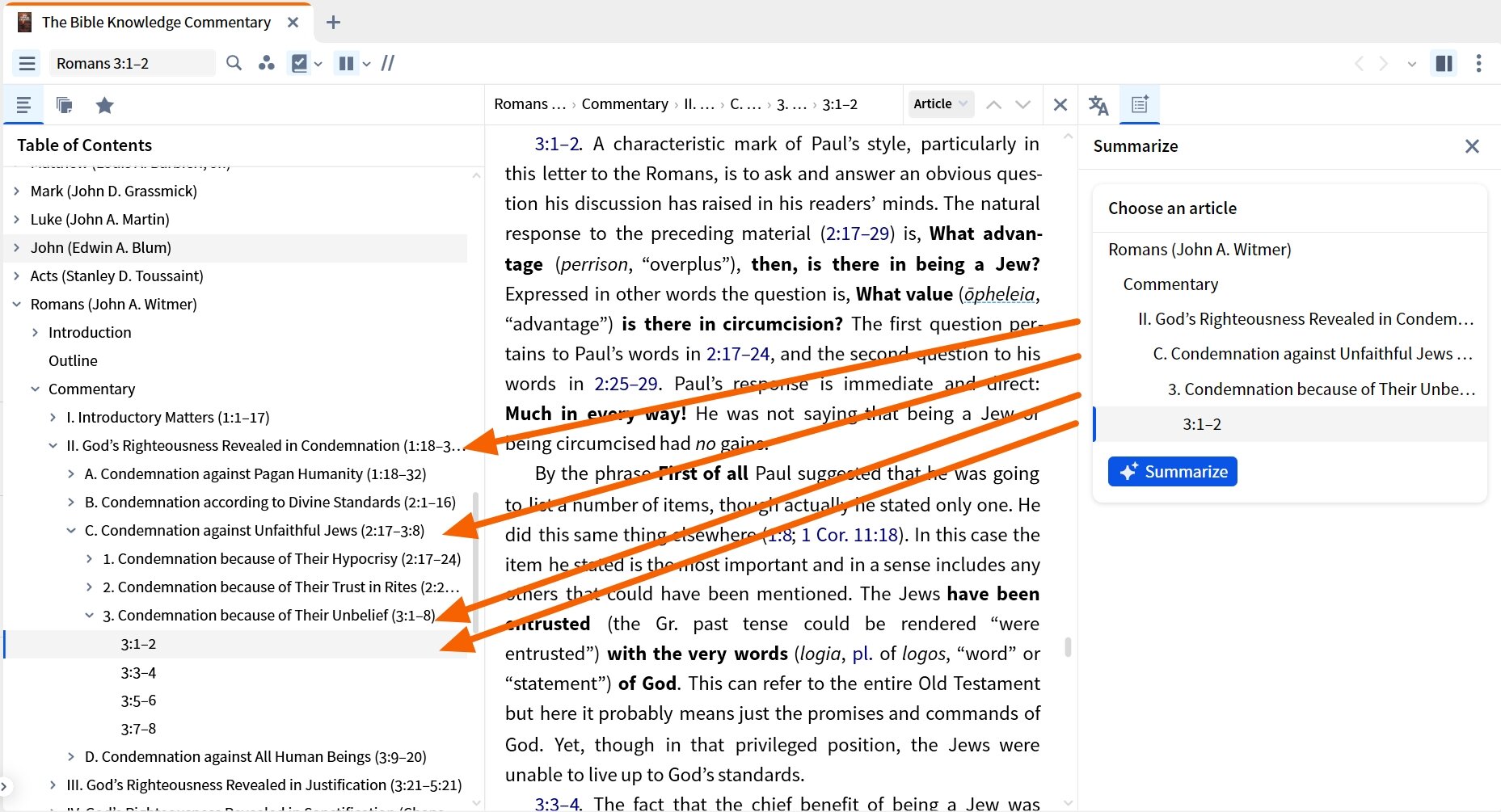Image resolution: width=1501 pixels, height=812 pixels.
Task: Open the Translate tool icon
Action: coord(1098,105)
